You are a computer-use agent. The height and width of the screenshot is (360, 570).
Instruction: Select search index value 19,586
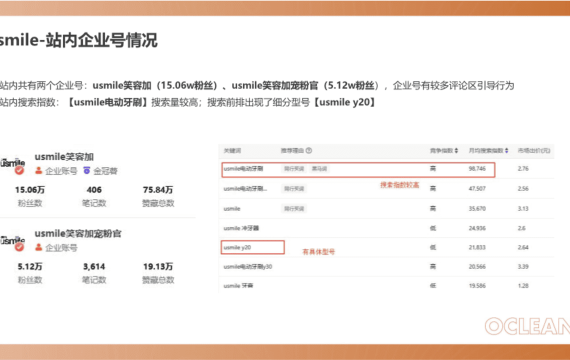[x=477, y=286]
